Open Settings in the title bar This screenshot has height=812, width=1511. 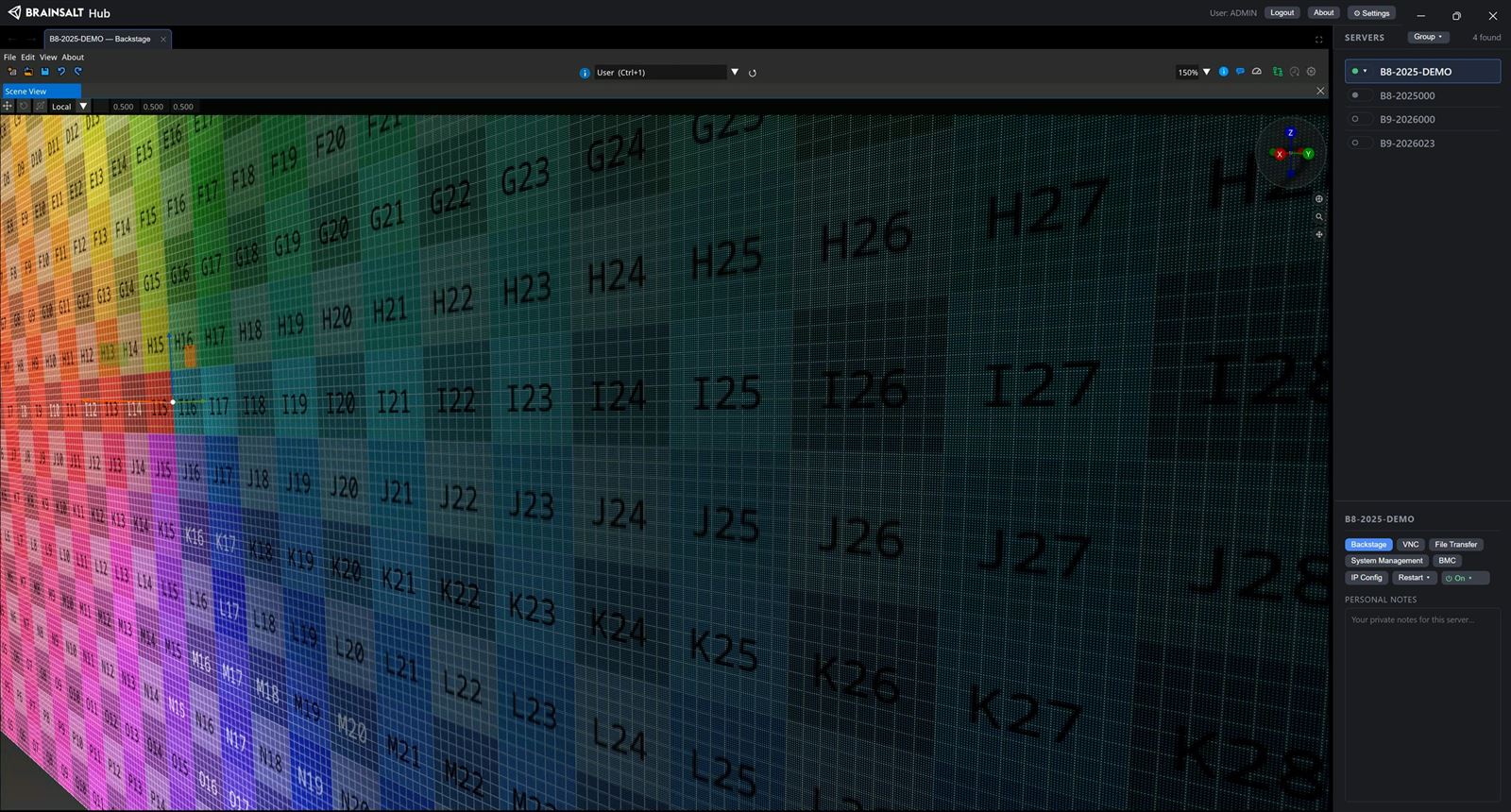click(x=1371, y=13)
